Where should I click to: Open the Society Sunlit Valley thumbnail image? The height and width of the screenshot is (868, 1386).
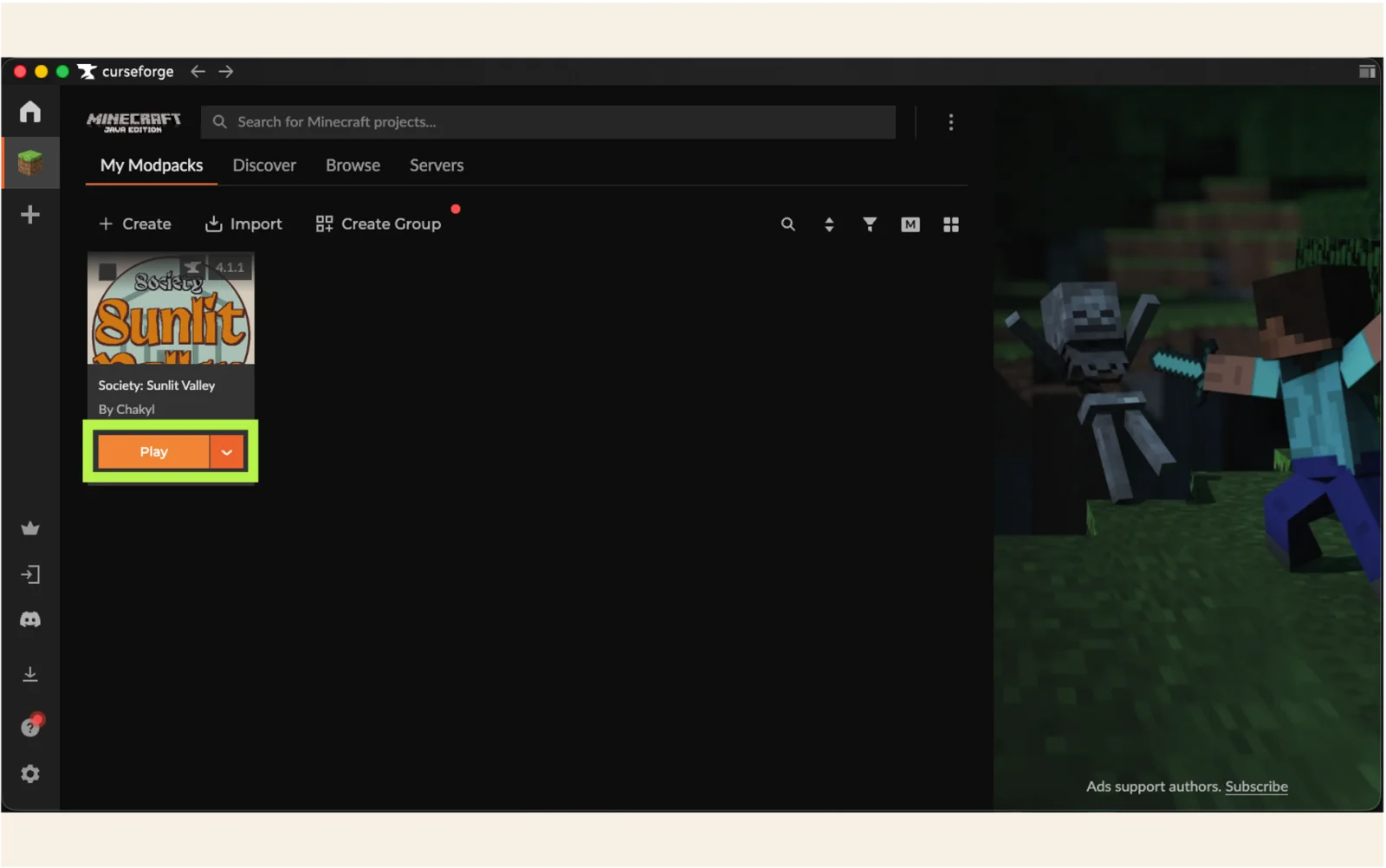point(171,308)
